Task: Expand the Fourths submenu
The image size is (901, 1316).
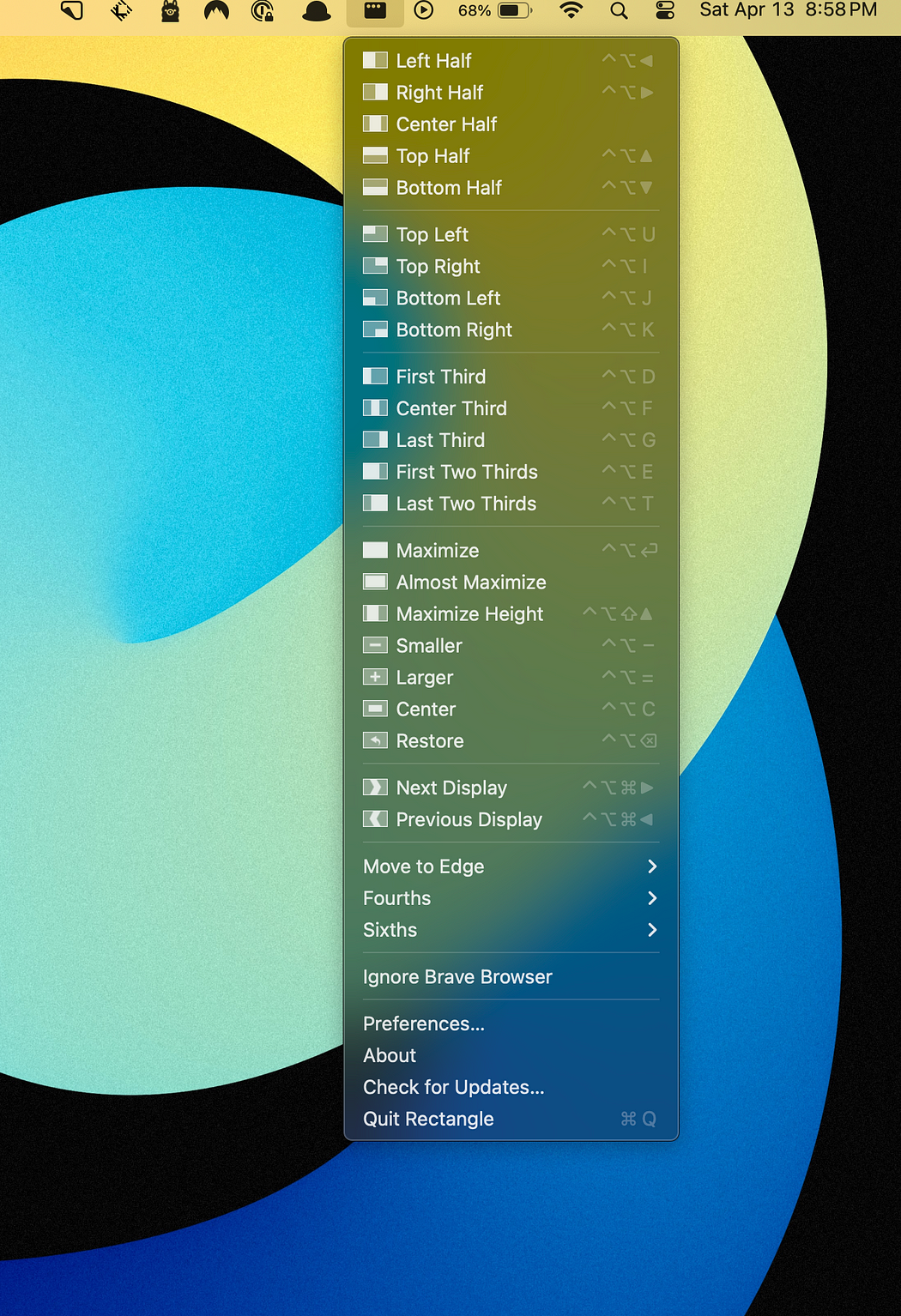Action: pos(511,898)
